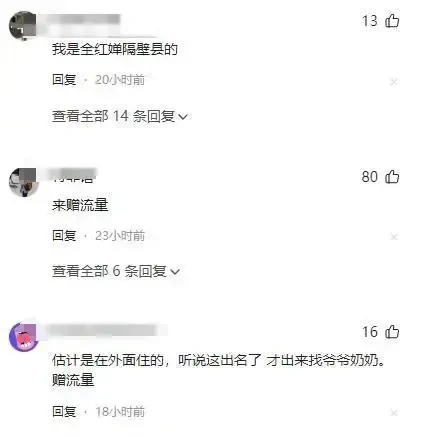Screen dimensions: 423x436
Task: Open the second commenter's avatar
Action: (23, 182)
